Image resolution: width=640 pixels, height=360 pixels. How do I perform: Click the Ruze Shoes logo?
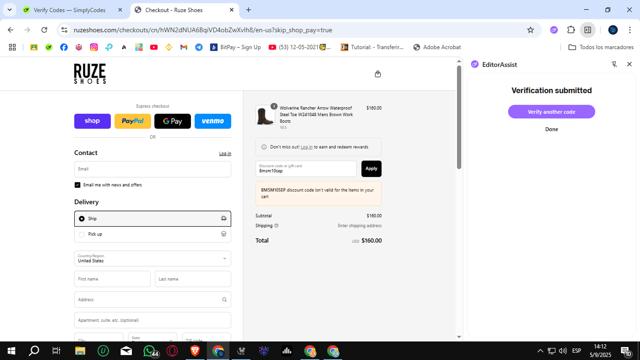90,74
